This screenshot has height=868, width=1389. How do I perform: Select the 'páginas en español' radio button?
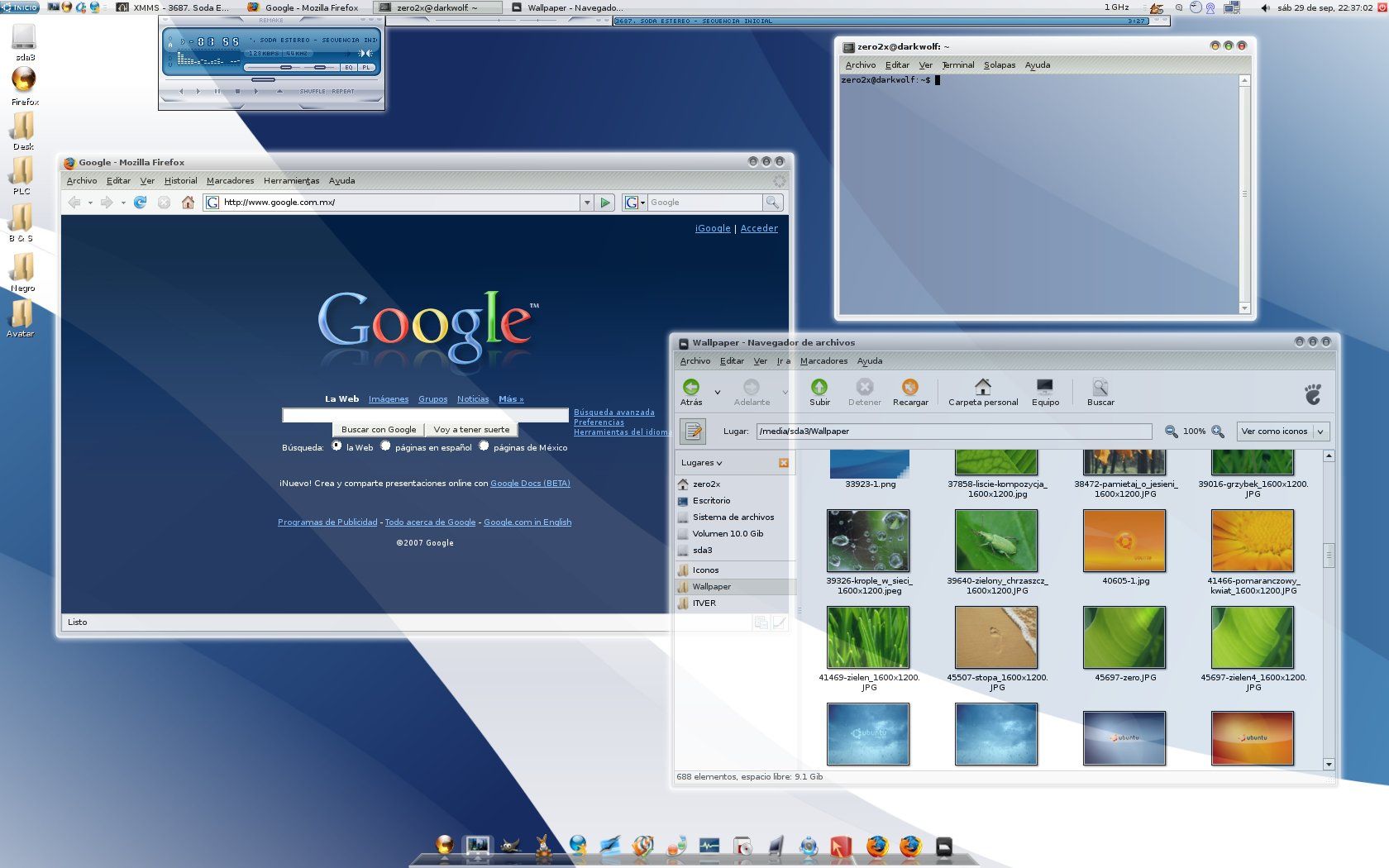point(385,446)
